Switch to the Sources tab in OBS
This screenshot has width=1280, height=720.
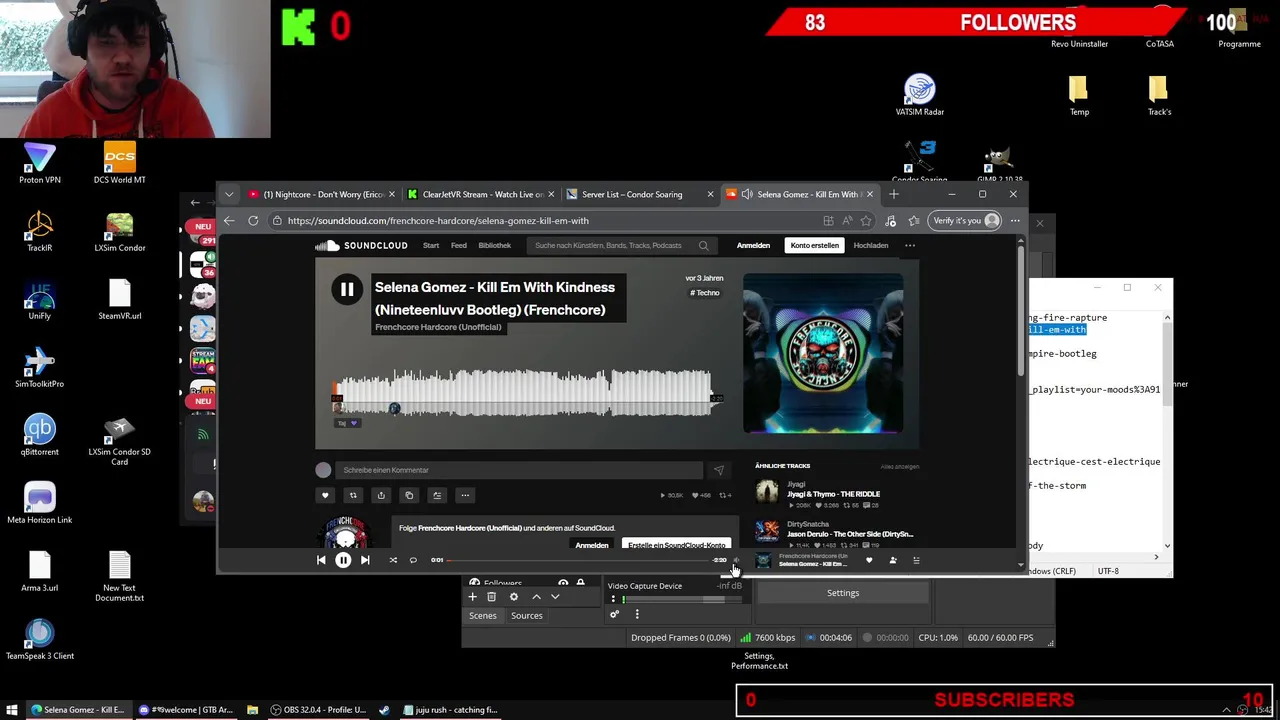click(527, 616)
